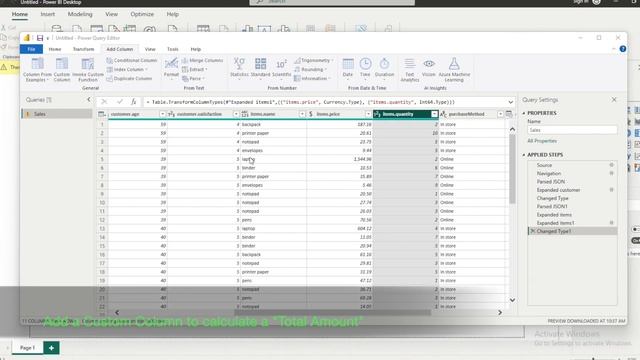Open the Trigonometry dropdown

(313, 60)
